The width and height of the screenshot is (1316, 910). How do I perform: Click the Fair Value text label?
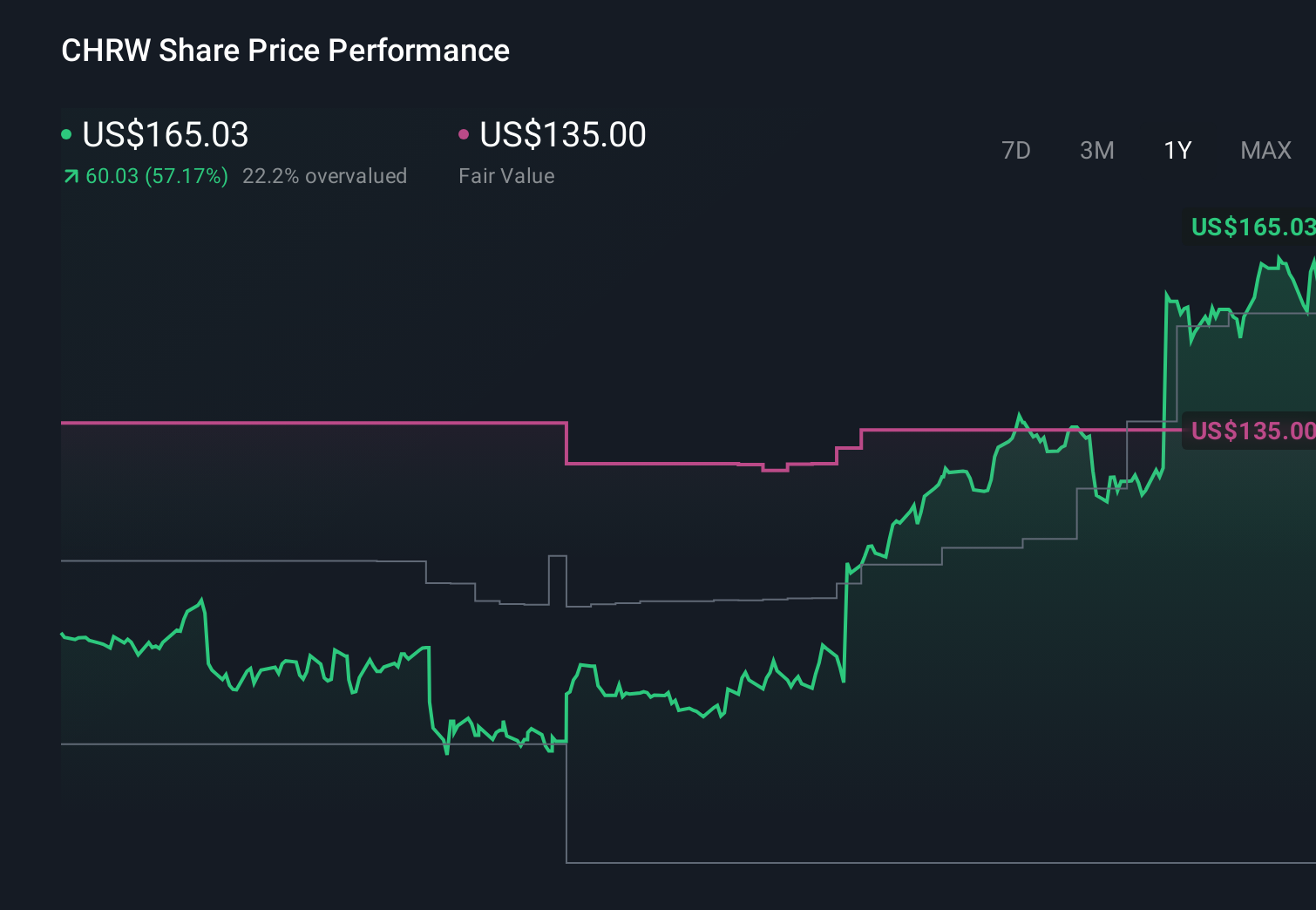(x=505, y=175)
